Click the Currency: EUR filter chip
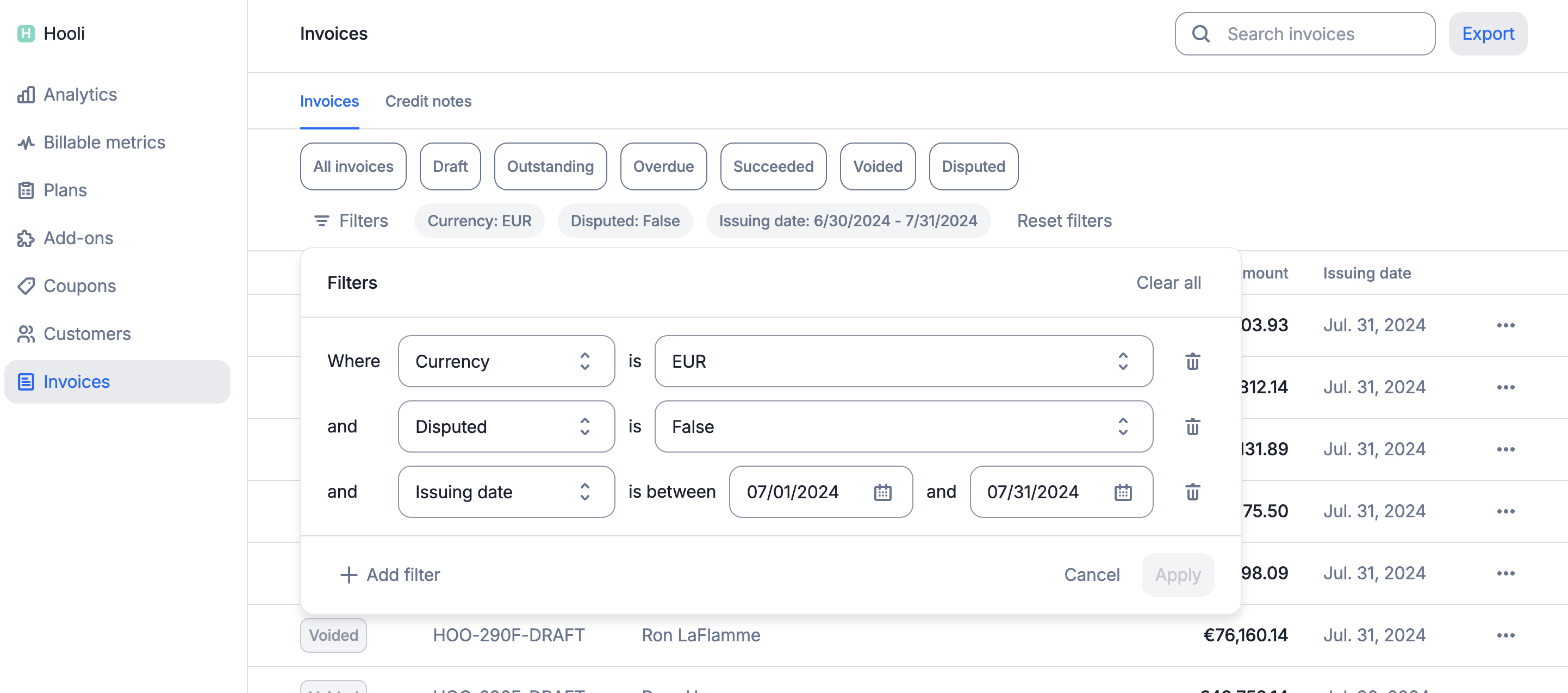Screen dimensions: 1568x693 coord(479,220)
